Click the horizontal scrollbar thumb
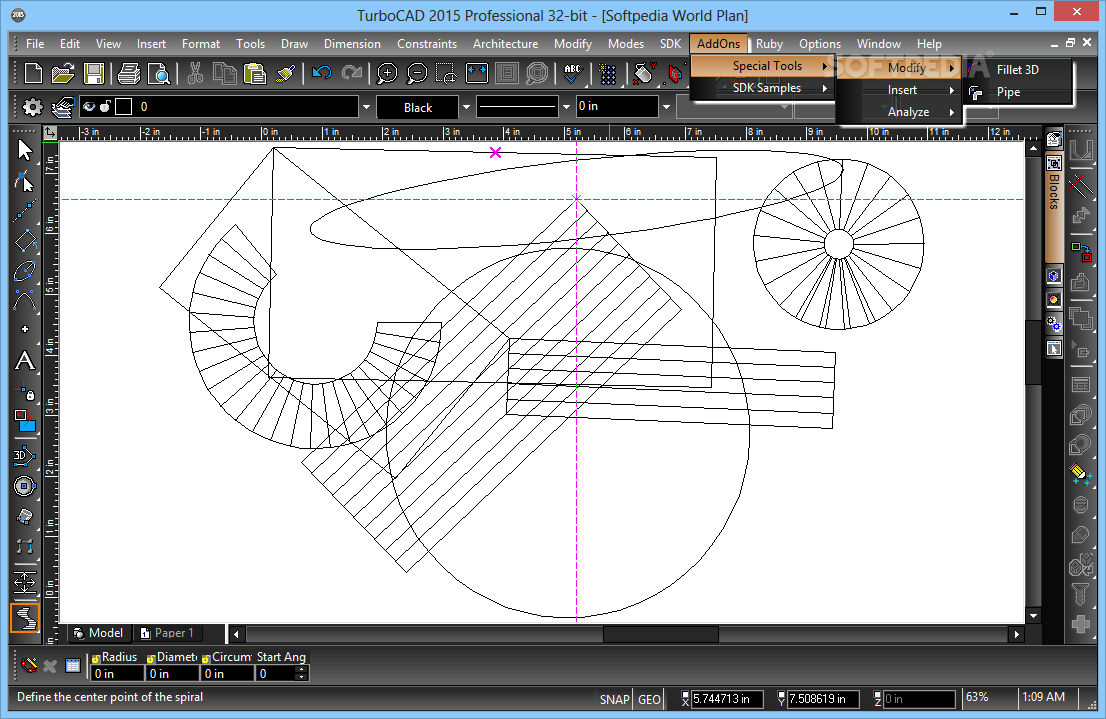1106x719 pixels. (x=660, y=634)
